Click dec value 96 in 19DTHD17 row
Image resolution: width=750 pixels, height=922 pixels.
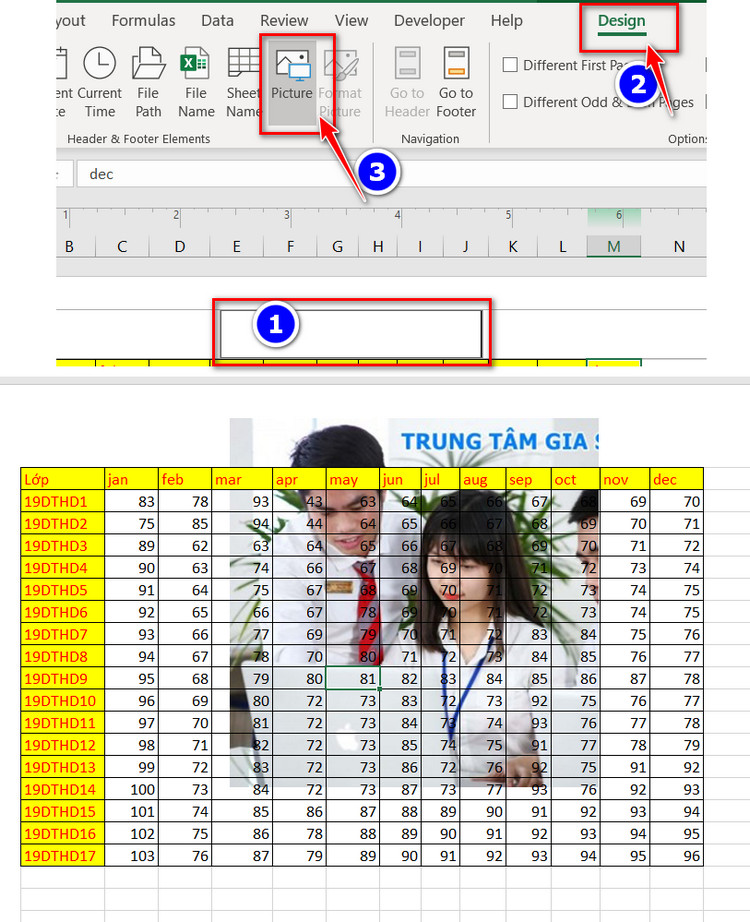click(x=676, y=856)
